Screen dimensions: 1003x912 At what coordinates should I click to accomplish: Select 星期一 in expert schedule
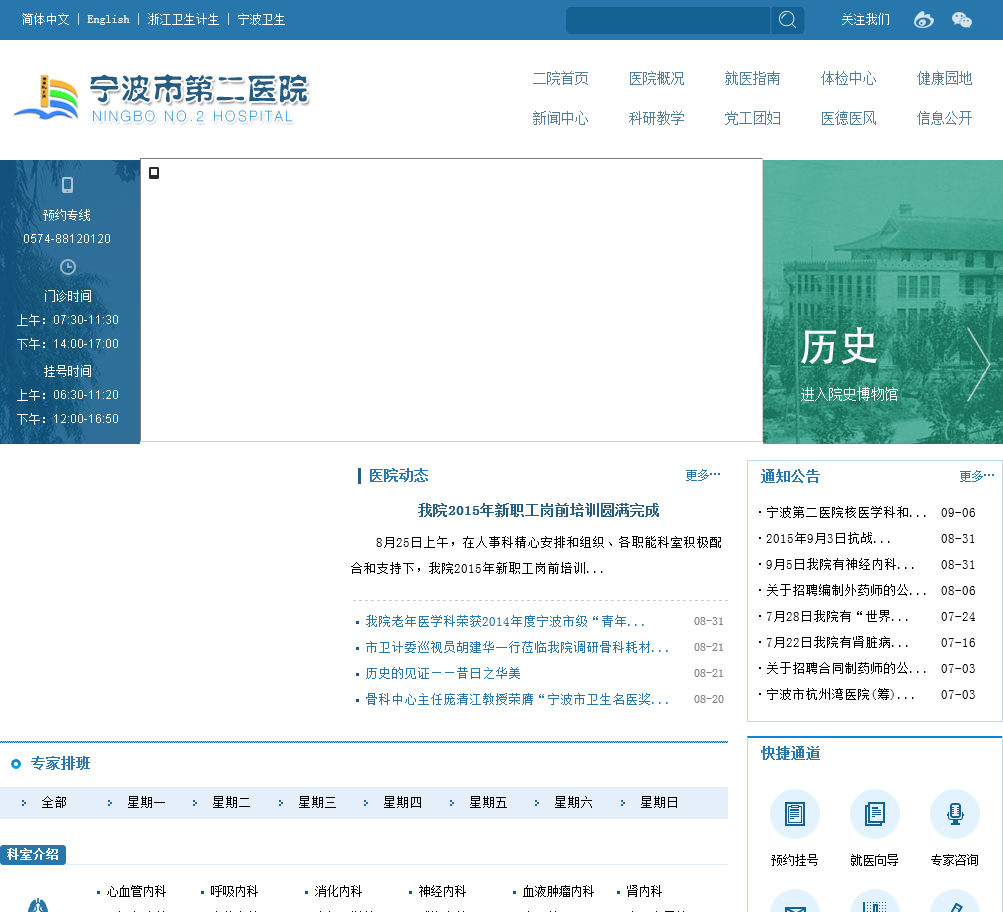pyautogui.click(x=146, y=802)
